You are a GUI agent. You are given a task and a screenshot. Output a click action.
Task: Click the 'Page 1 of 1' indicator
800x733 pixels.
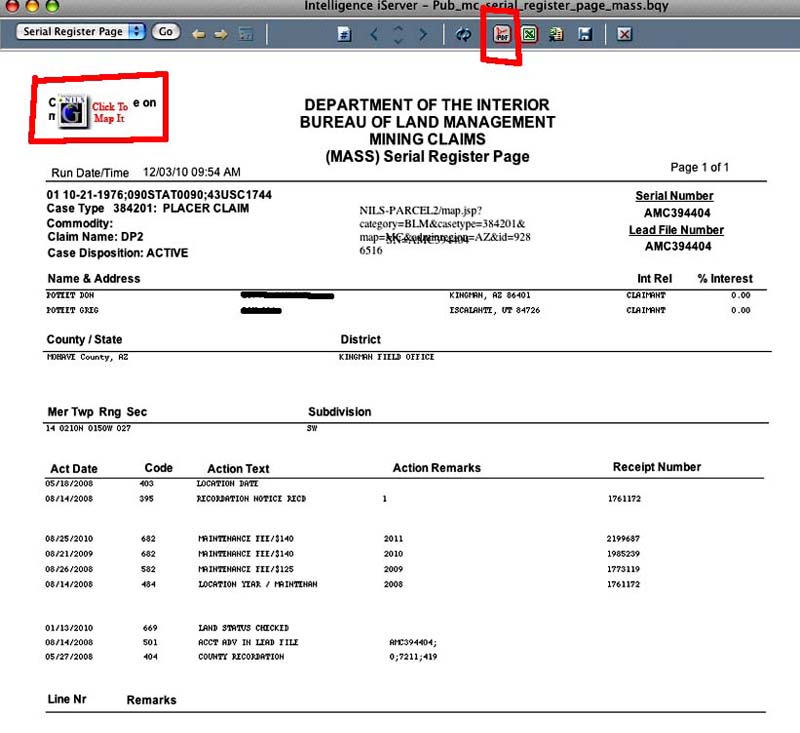coord(699,167)
